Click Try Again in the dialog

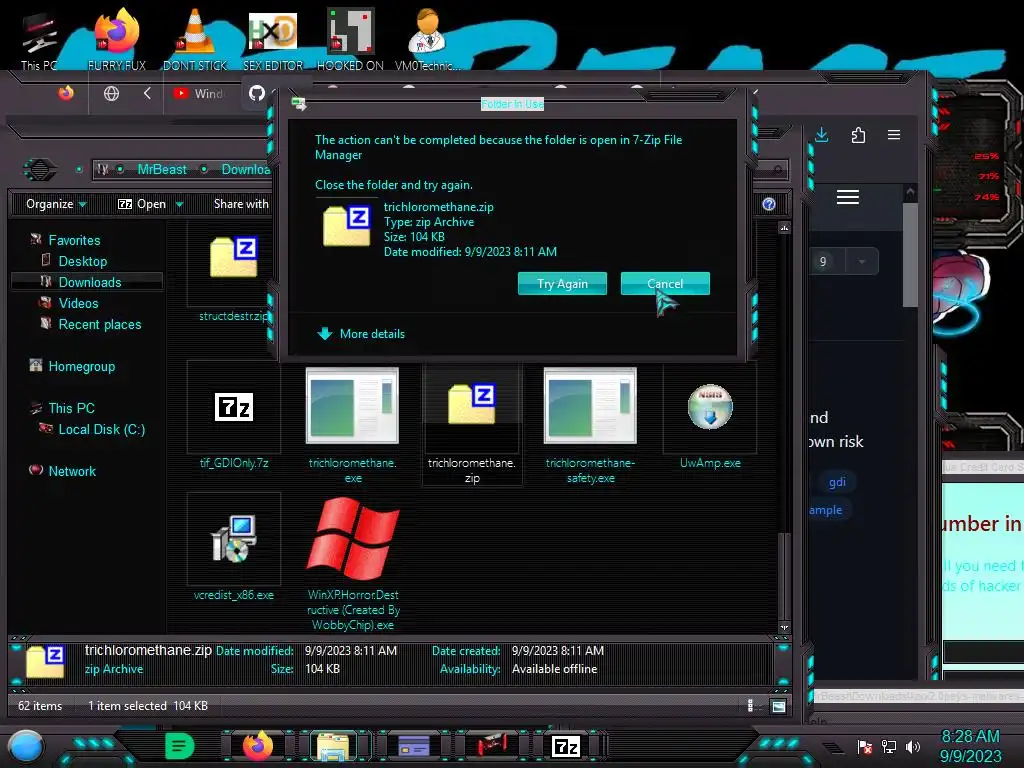point(562,283)
